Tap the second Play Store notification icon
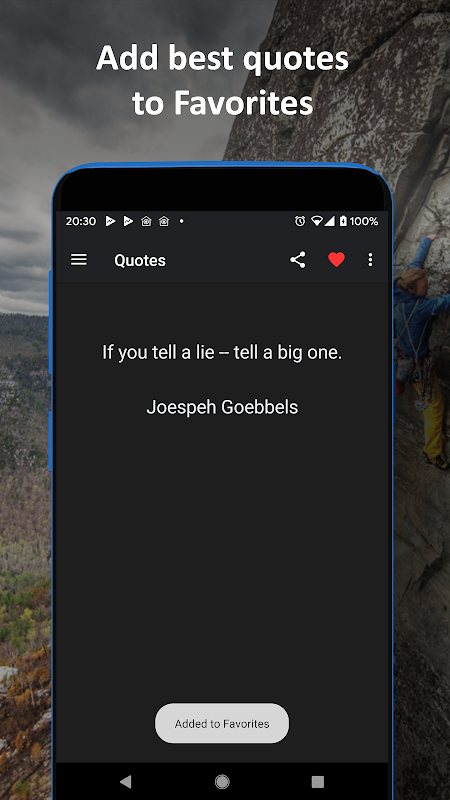The width and height of the screenshot is (450, 800). coord(128,221)
